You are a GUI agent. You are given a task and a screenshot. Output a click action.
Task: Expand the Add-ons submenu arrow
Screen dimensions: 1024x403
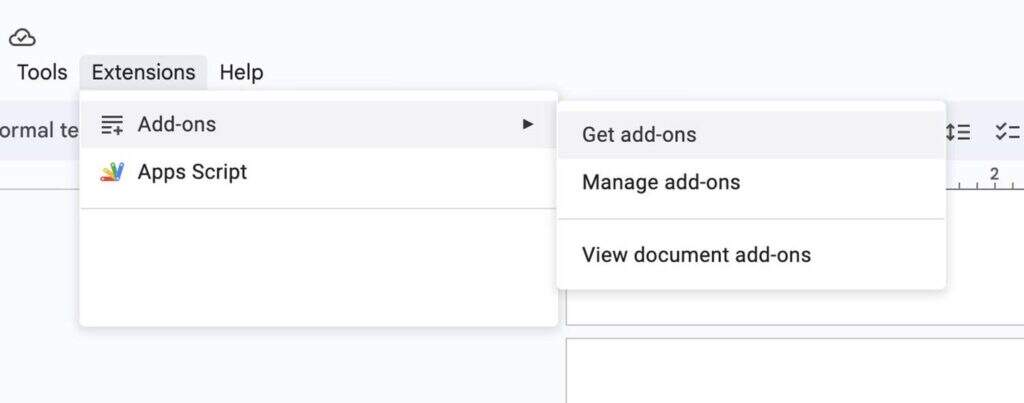pyautogui.click(x=528, y=124)
